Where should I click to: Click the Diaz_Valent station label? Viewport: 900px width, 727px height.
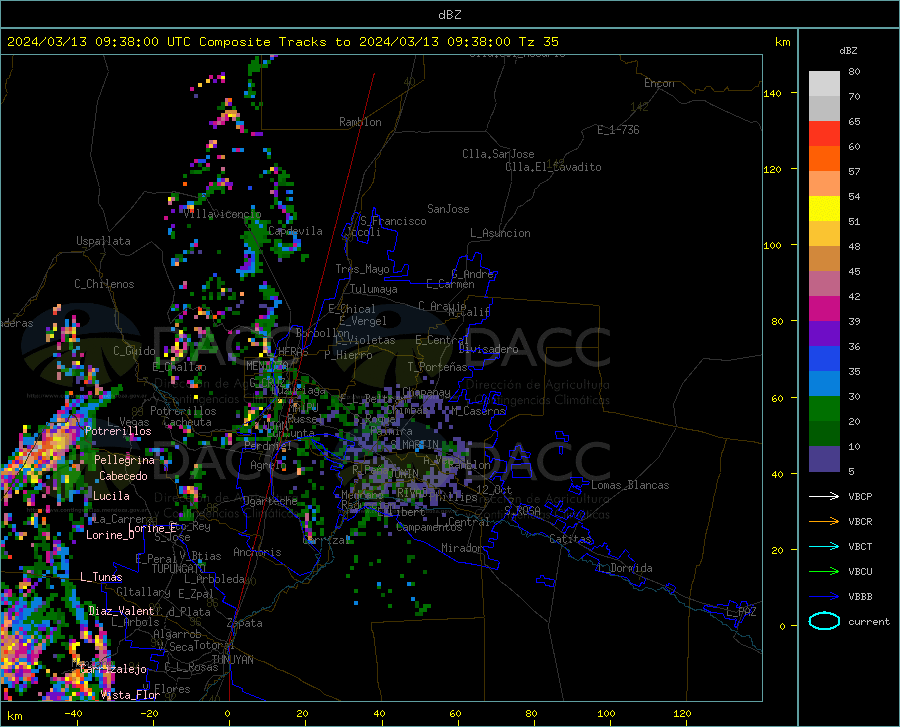[x=121, y=611]
